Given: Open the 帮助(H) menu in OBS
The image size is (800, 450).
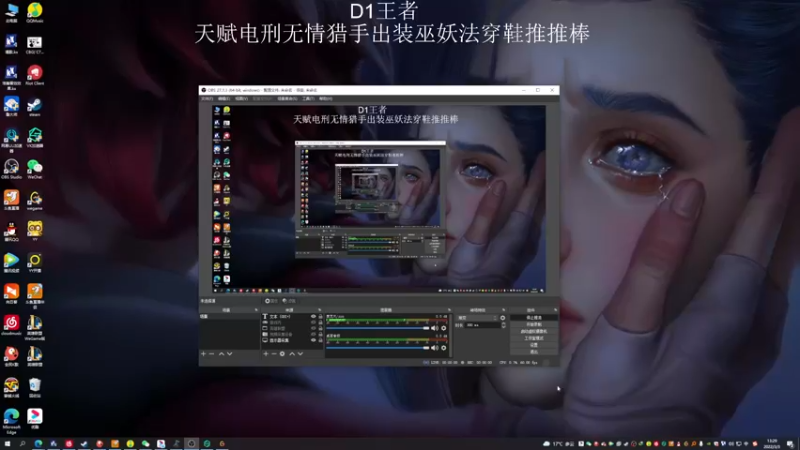Looking at the screenshot, I should pos(326,98).
